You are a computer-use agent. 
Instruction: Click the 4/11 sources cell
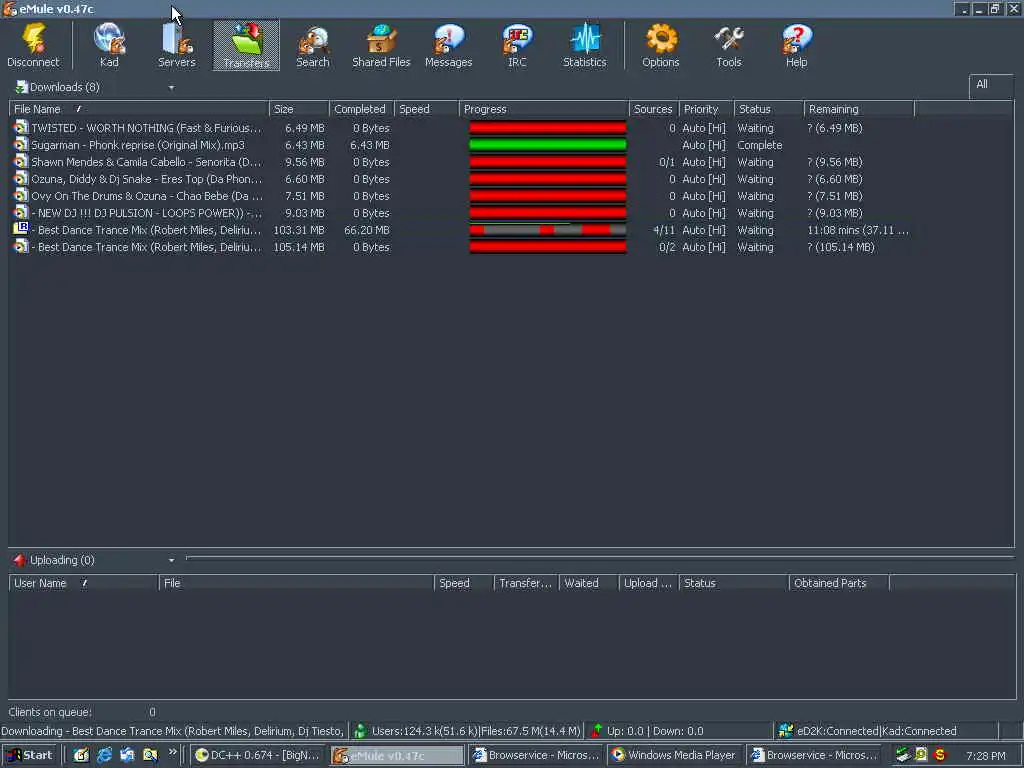[x=664, y=230]
